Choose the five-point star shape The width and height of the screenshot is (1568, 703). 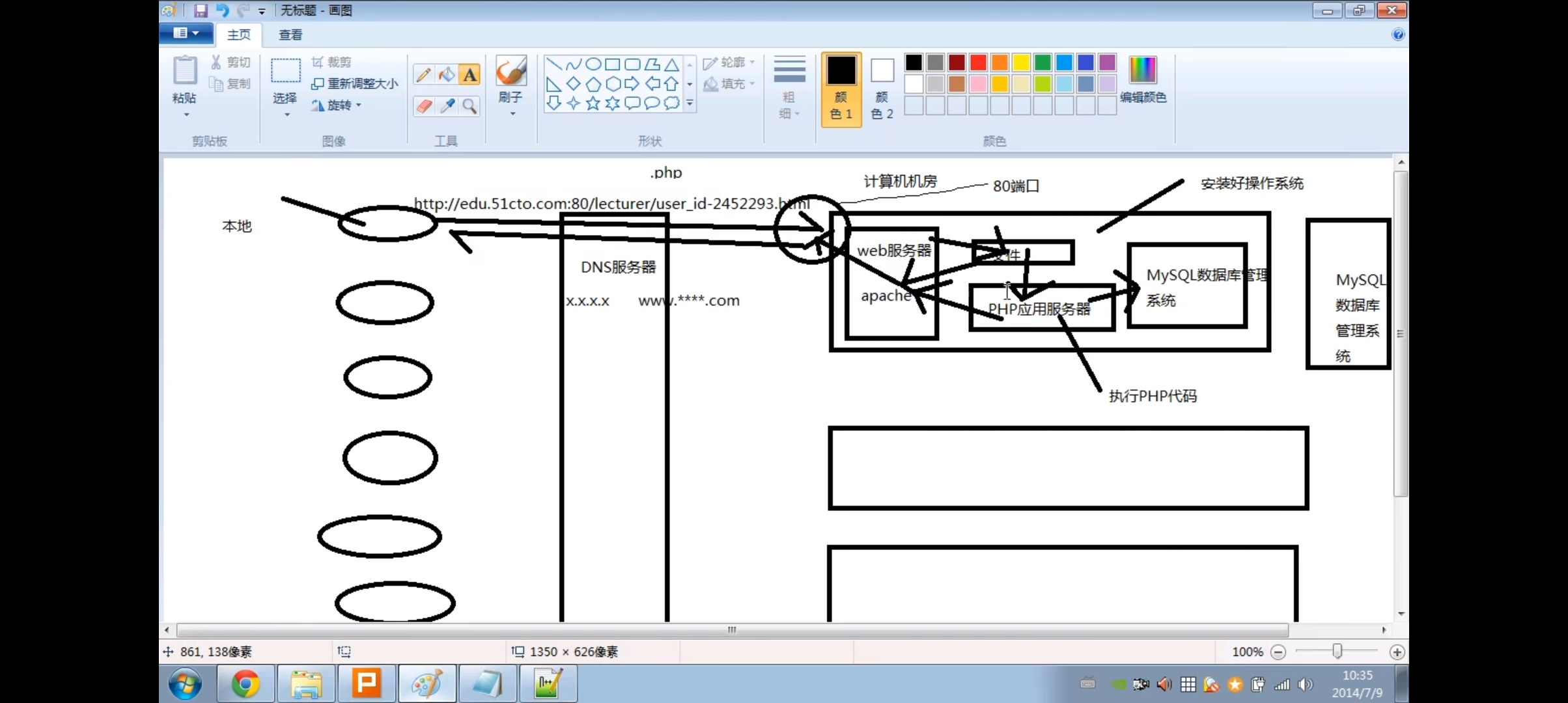tap(593, 103)
